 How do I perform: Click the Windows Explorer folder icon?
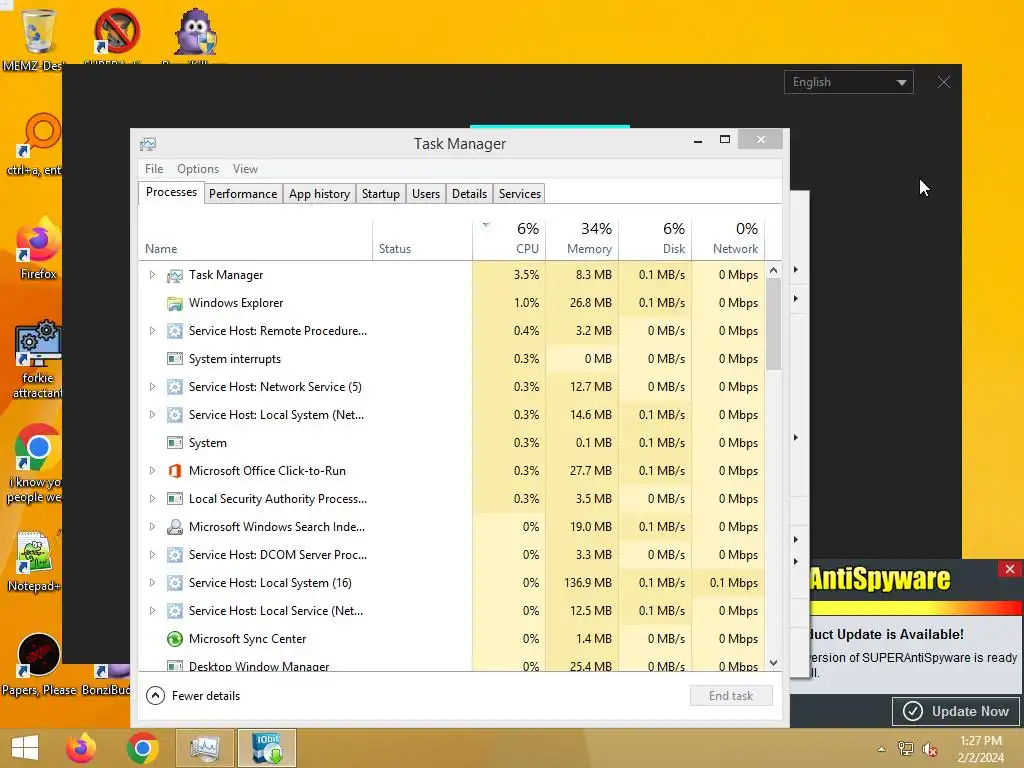click(x=174, y=303)
